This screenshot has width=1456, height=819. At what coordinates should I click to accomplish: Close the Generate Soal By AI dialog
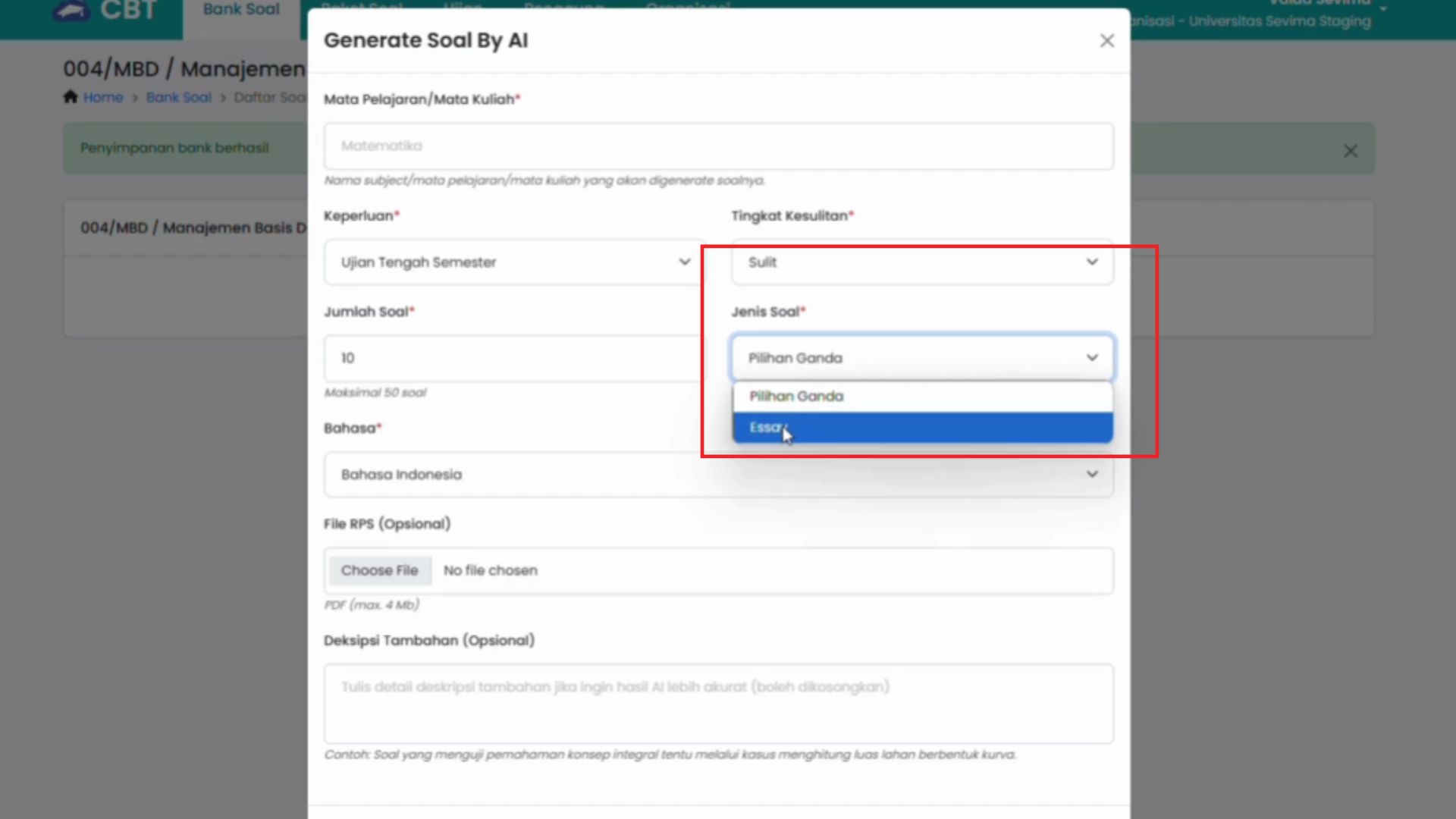click(x=1106, y=41)
